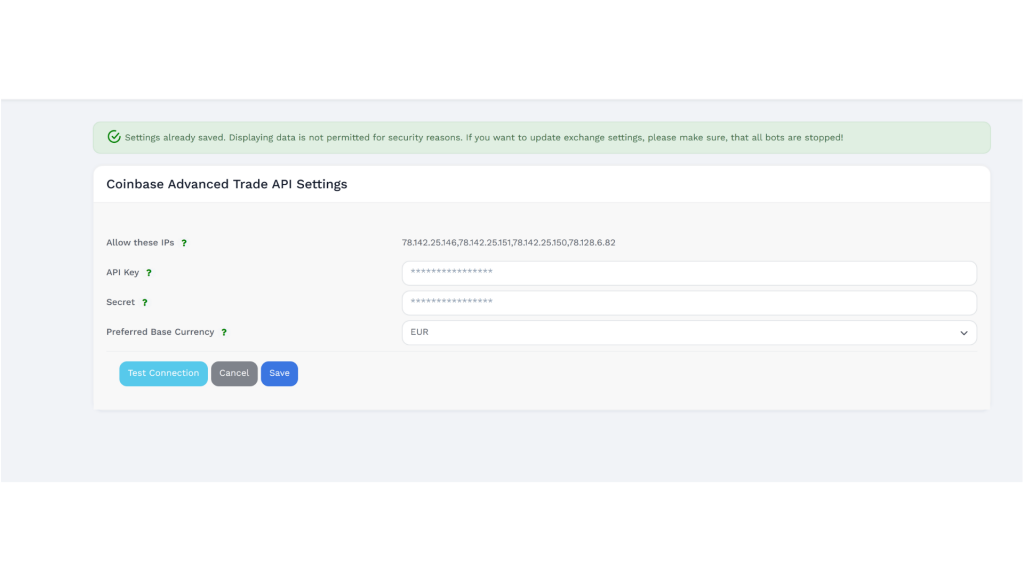Click the last IP address 78.128.6.82

[592, 242]
